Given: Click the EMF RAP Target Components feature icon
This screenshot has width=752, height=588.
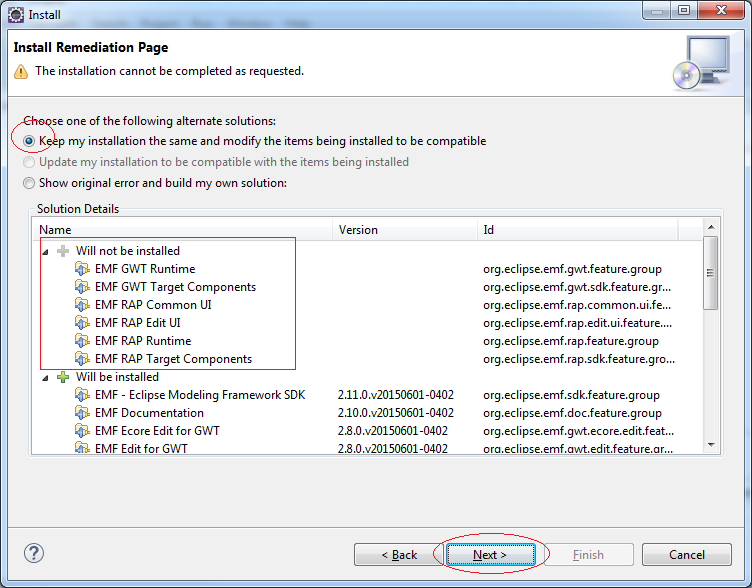Looking at the screenshot, I should (82, 359).
